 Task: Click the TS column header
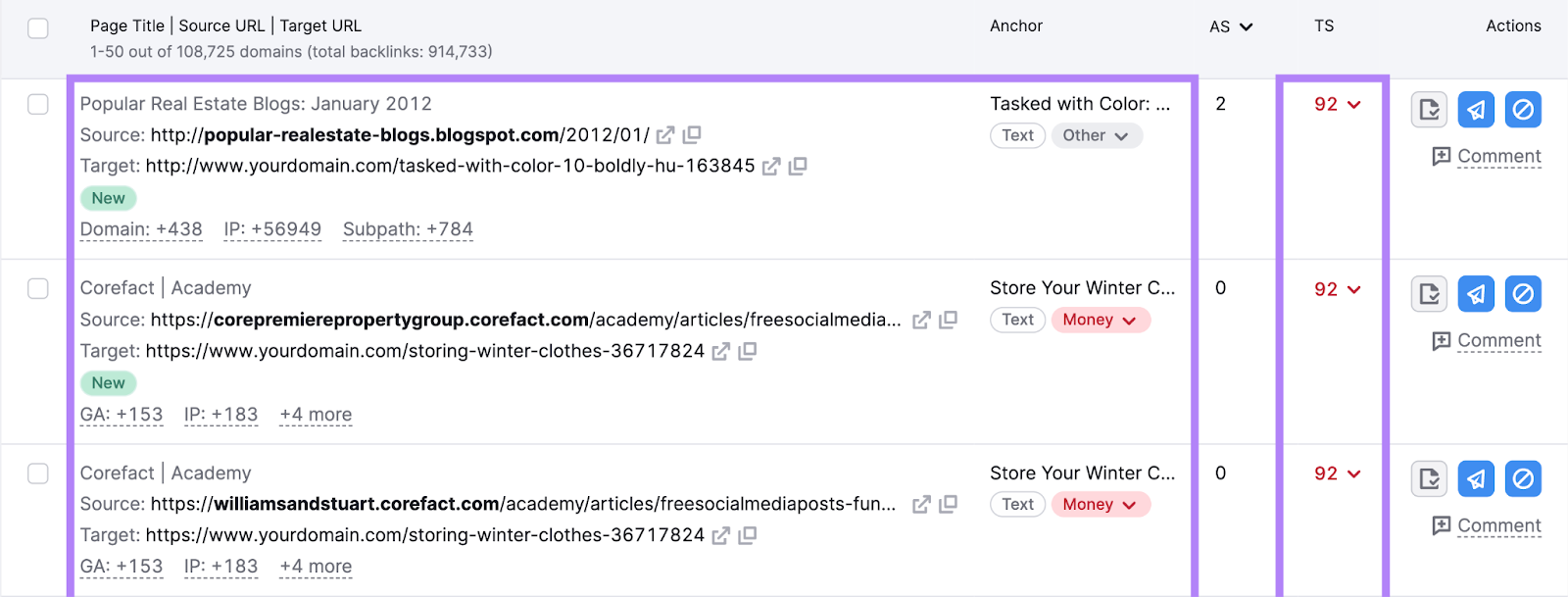1324,26
